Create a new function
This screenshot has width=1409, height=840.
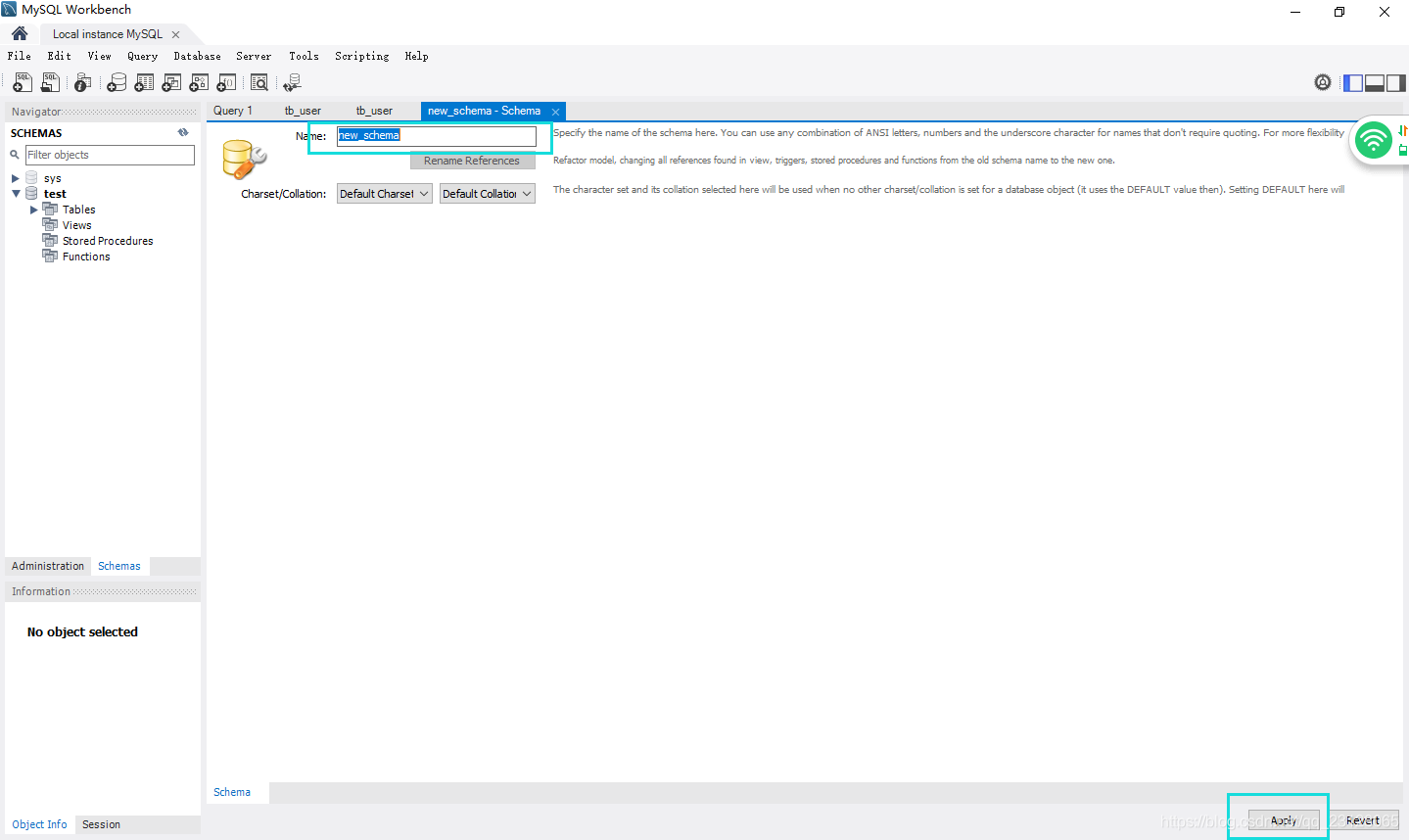tap(226, 82)
